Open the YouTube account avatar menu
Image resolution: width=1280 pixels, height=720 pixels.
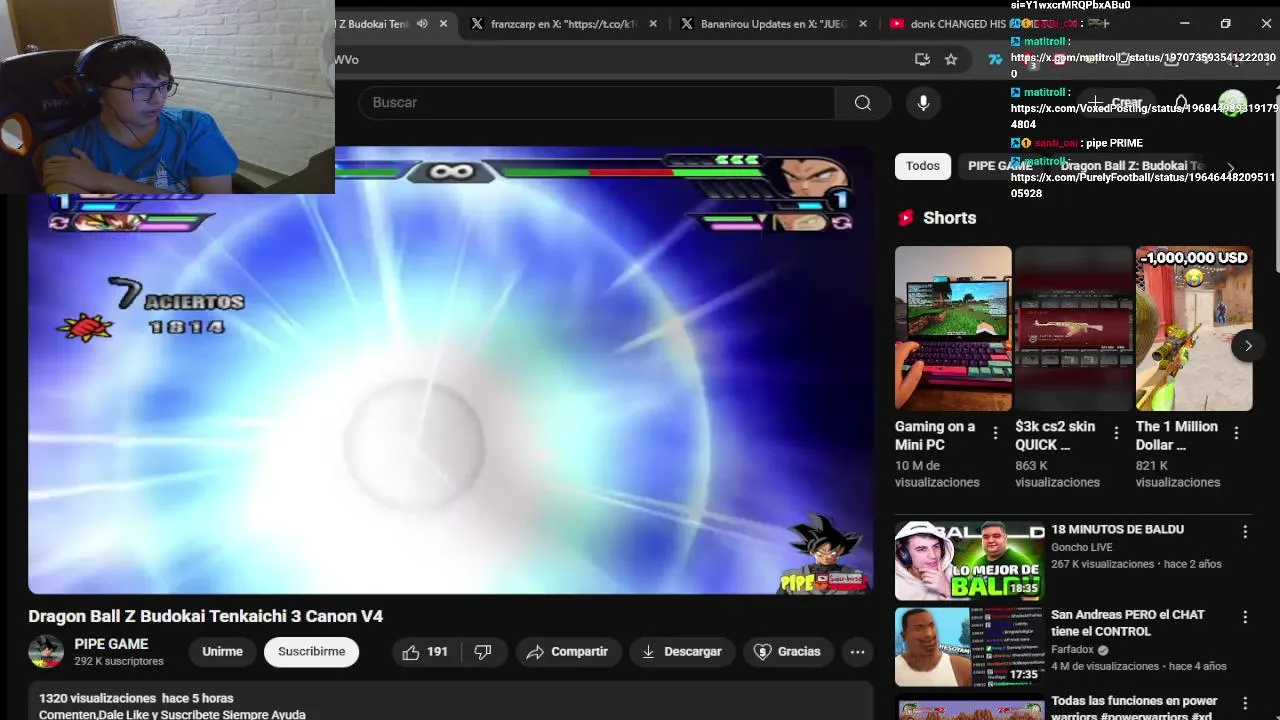(x=1232, y=103)
